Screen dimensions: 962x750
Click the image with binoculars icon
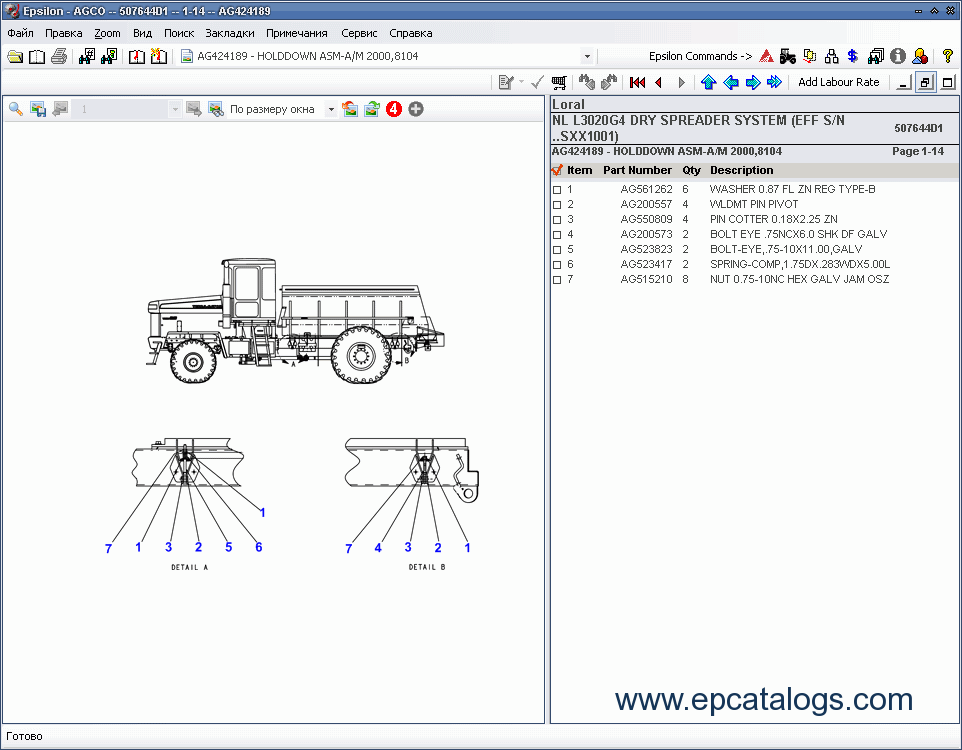[216, 109]
